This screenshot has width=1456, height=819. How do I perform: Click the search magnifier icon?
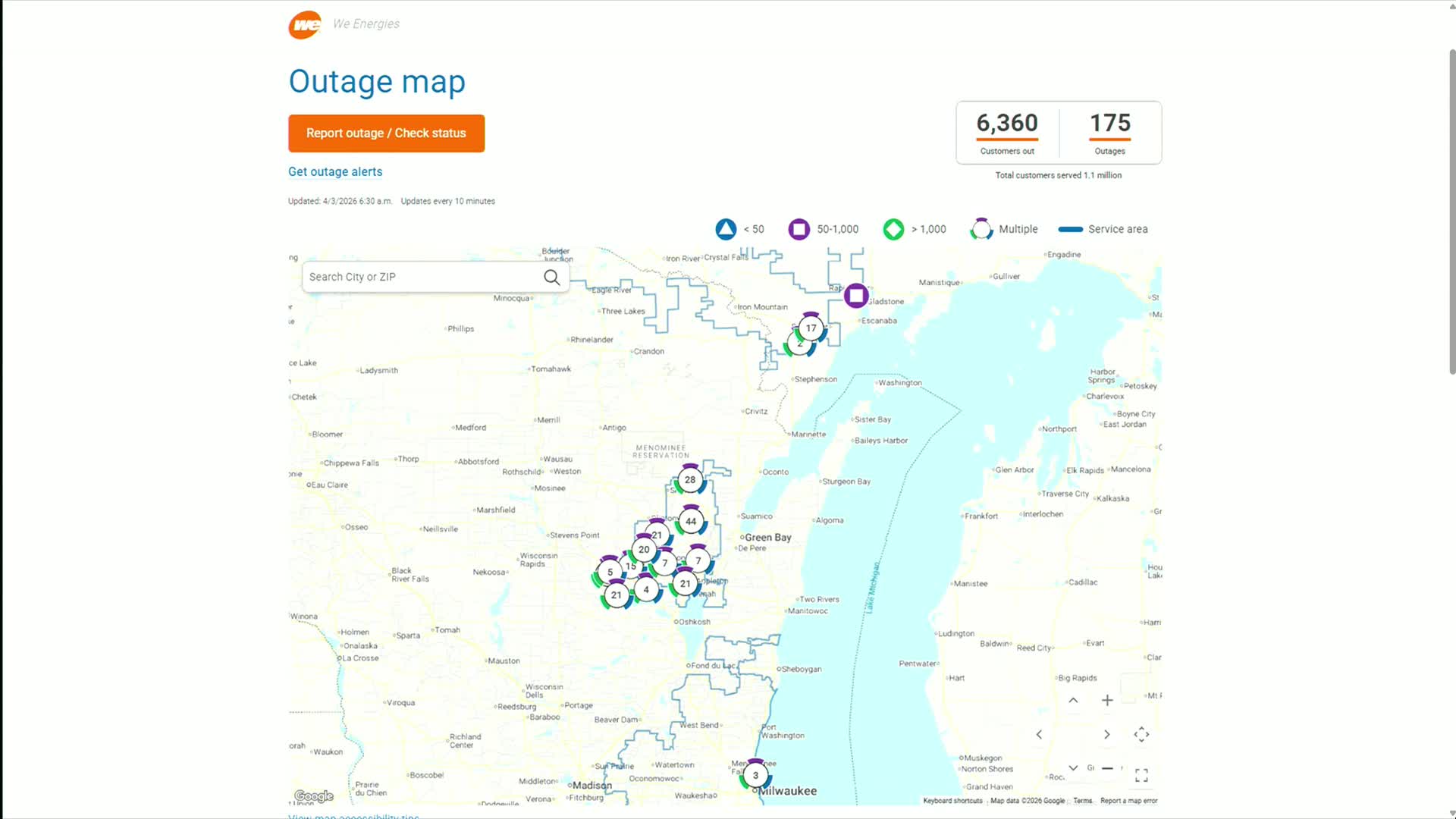[552, 278]
